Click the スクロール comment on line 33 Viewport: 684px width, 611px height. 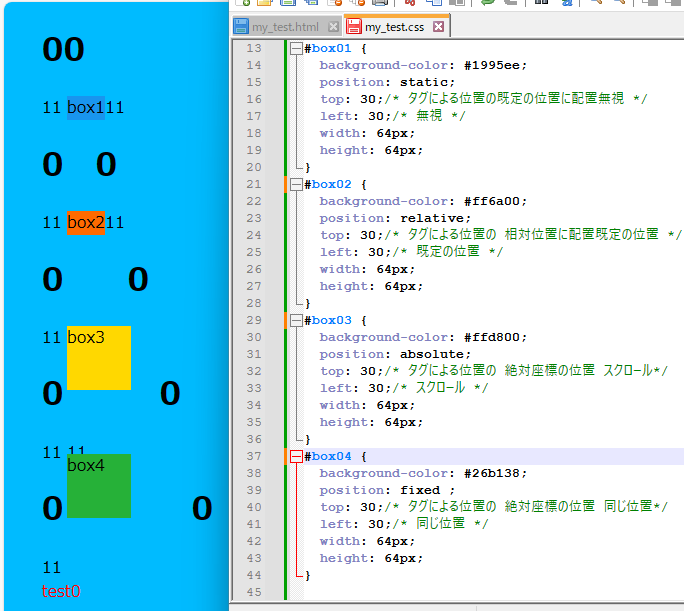click(x=441, y=388)
